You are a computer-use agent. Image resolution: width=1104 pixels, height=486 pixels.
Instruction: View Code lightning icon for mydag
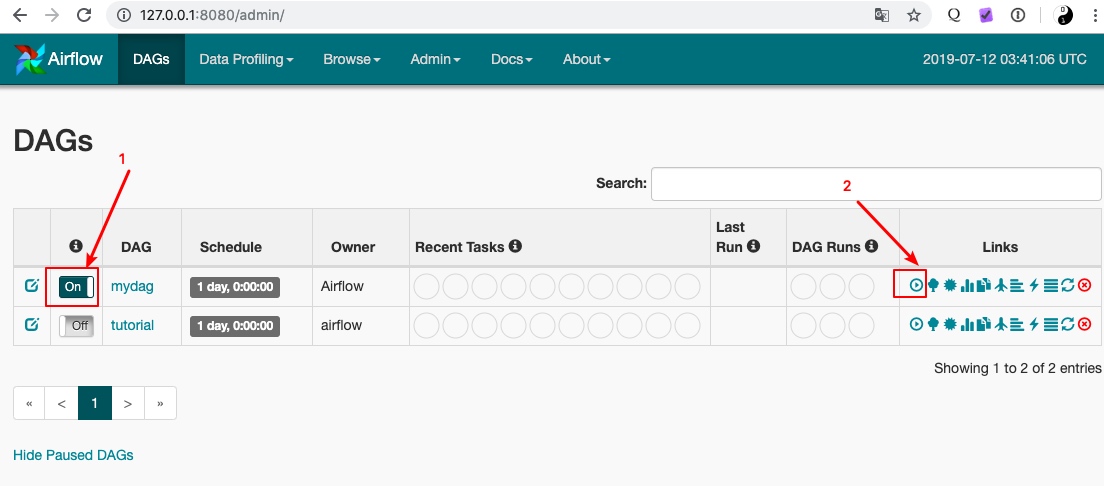(x=1034, y=285)
